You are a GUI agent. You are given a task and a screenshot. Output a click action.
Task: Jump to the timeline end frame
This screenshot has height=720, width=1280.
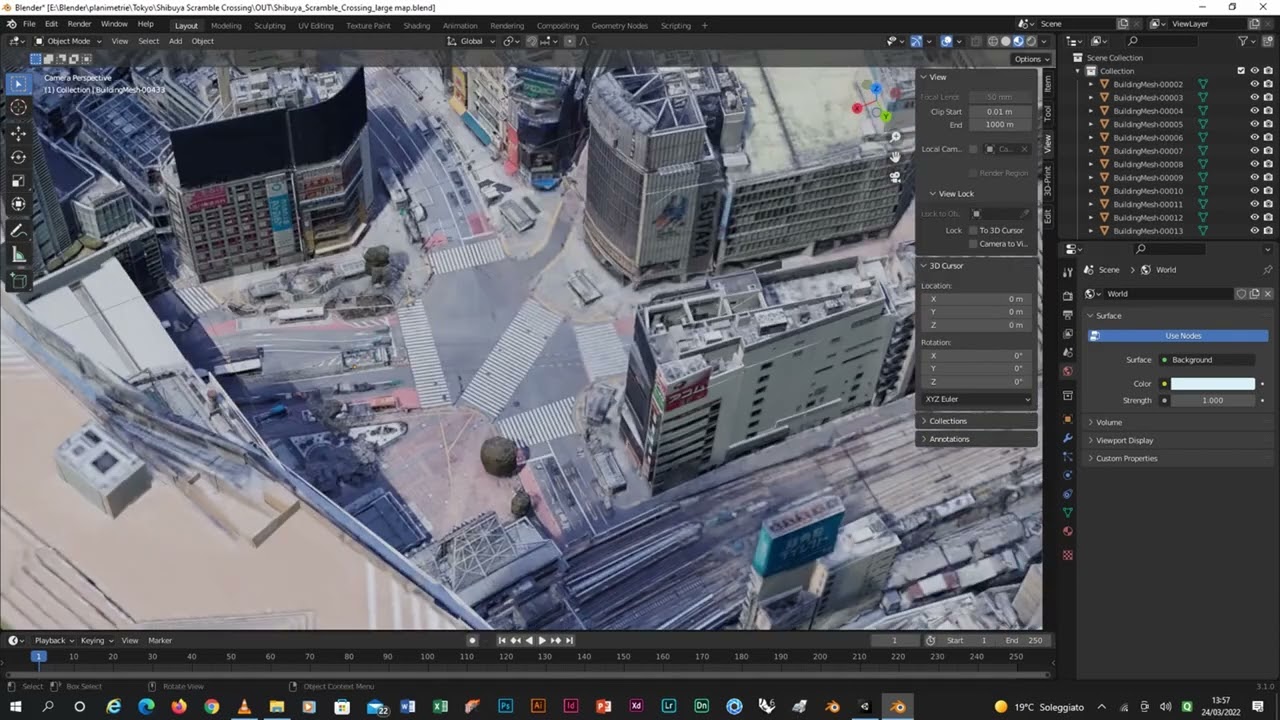click(569, 640)
